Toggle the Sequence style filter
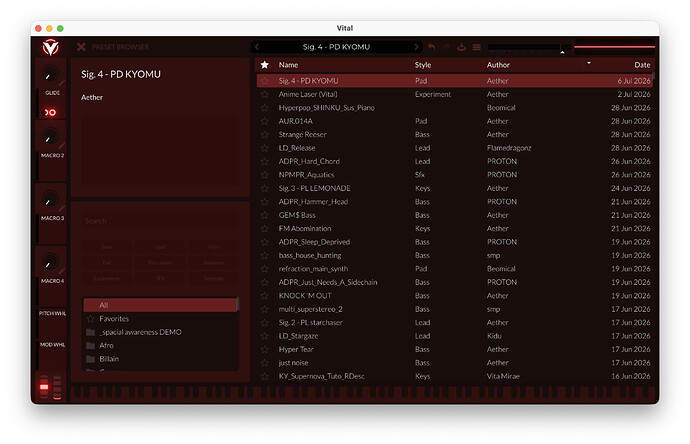This screenshot has width=690, height=444. (x=213, y=263)
